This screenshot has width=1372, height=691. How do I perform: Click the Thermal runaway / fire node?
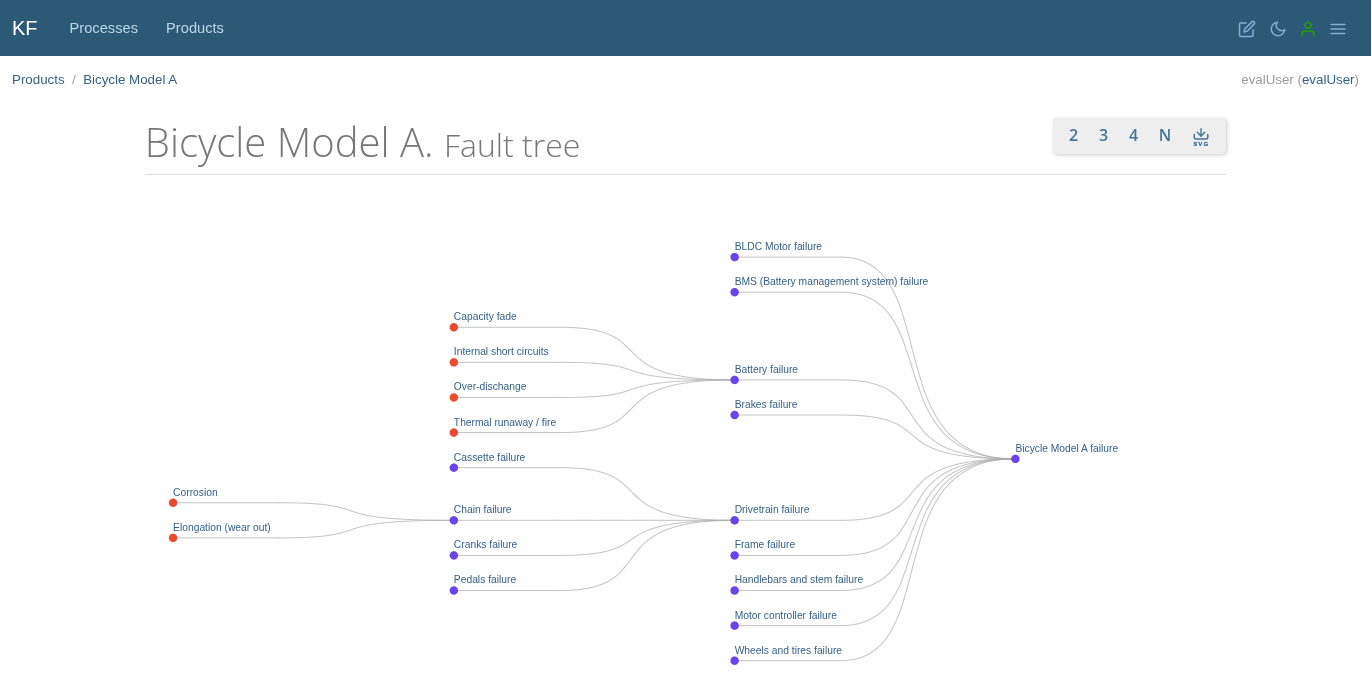454,433
